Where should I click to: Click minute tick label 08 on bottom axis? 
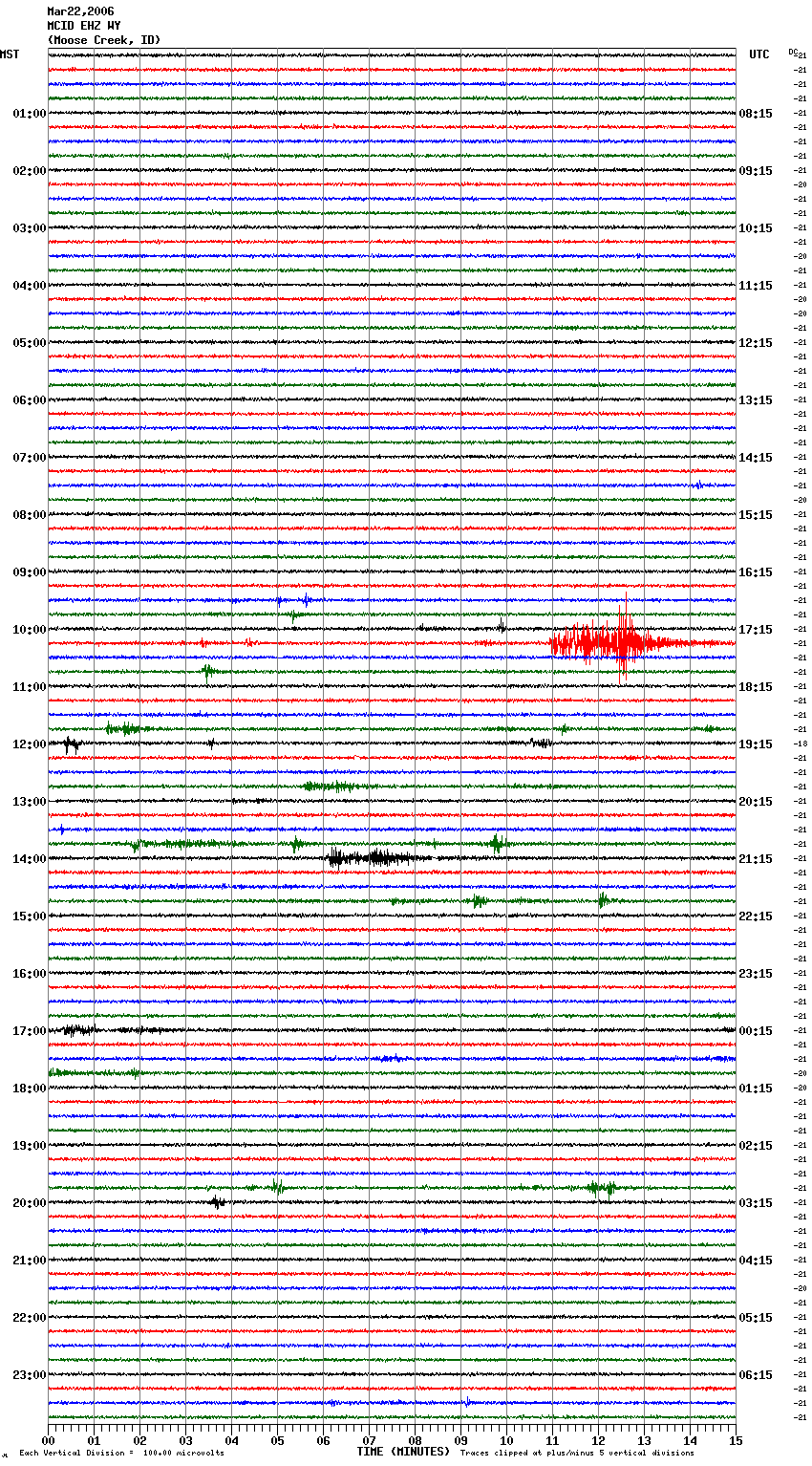(x=415, y=1440)
